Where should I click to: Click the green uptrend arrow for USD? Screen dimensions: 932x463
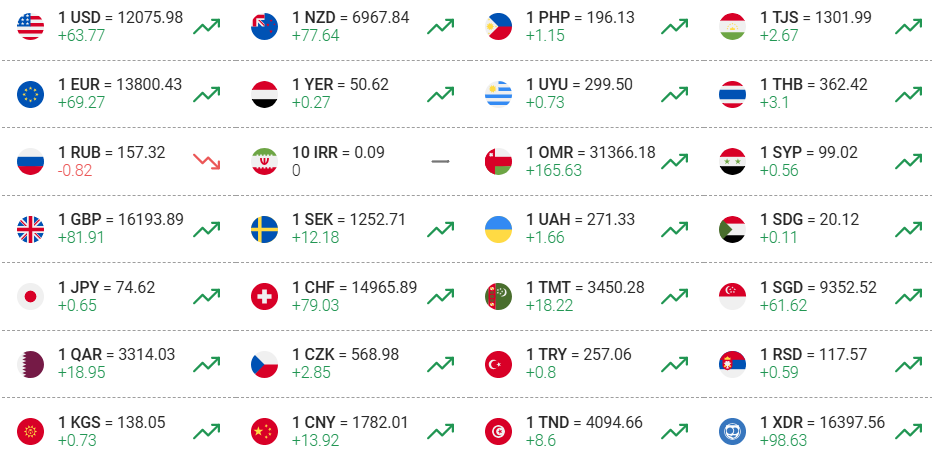point(207,26)
